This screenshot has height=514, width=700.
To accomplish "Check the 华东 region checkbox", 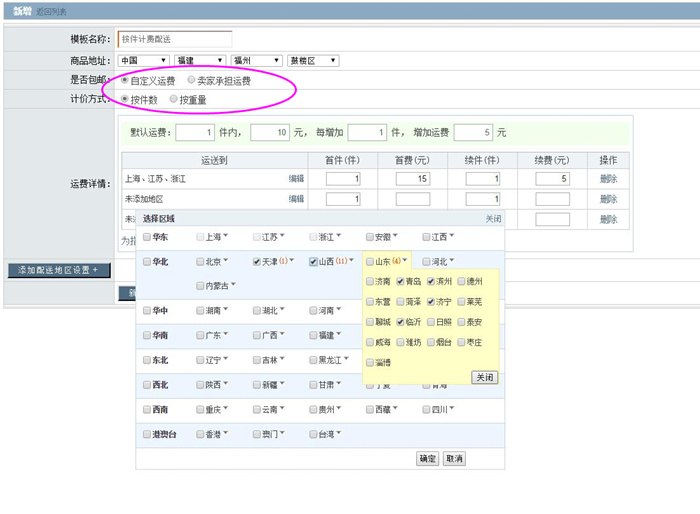I will click(147, 237).
